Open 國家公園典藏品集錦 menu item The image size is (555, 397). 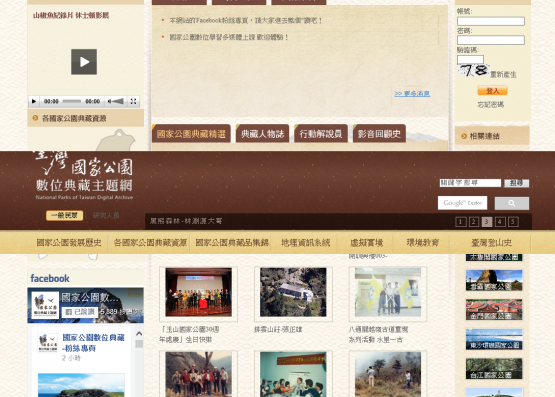pyautogui.click(x=232, y=243)
